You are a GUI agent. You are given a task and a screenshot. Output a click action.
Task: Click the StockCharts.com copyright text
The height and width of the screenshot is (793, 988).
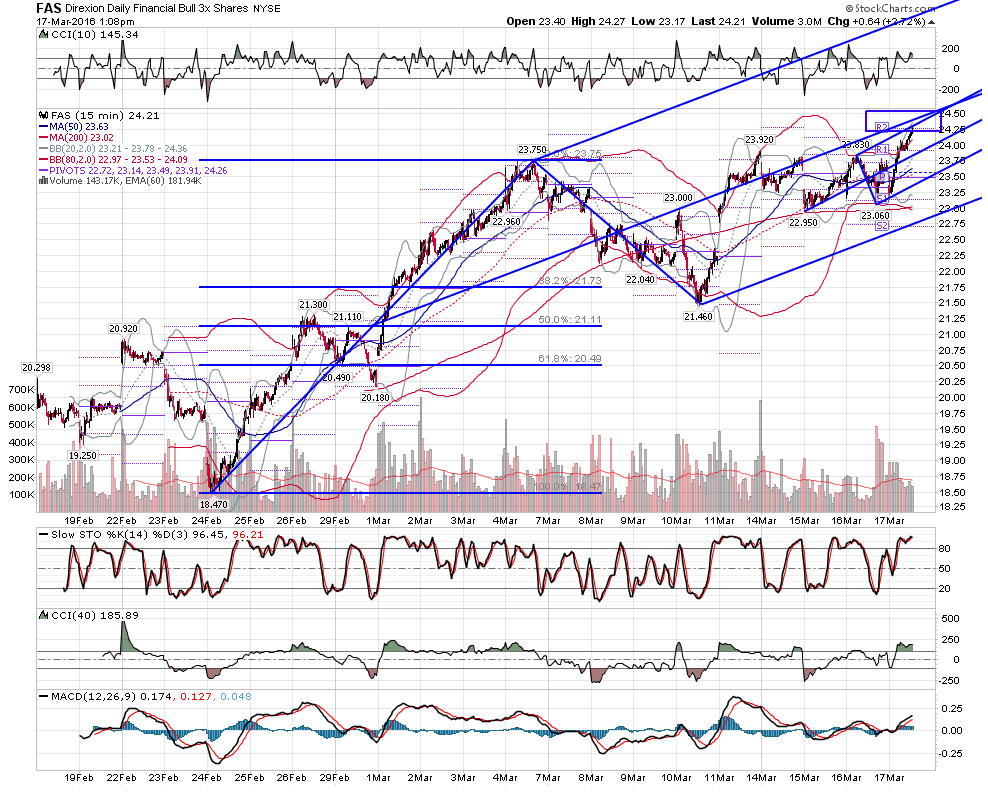(890, 8)
